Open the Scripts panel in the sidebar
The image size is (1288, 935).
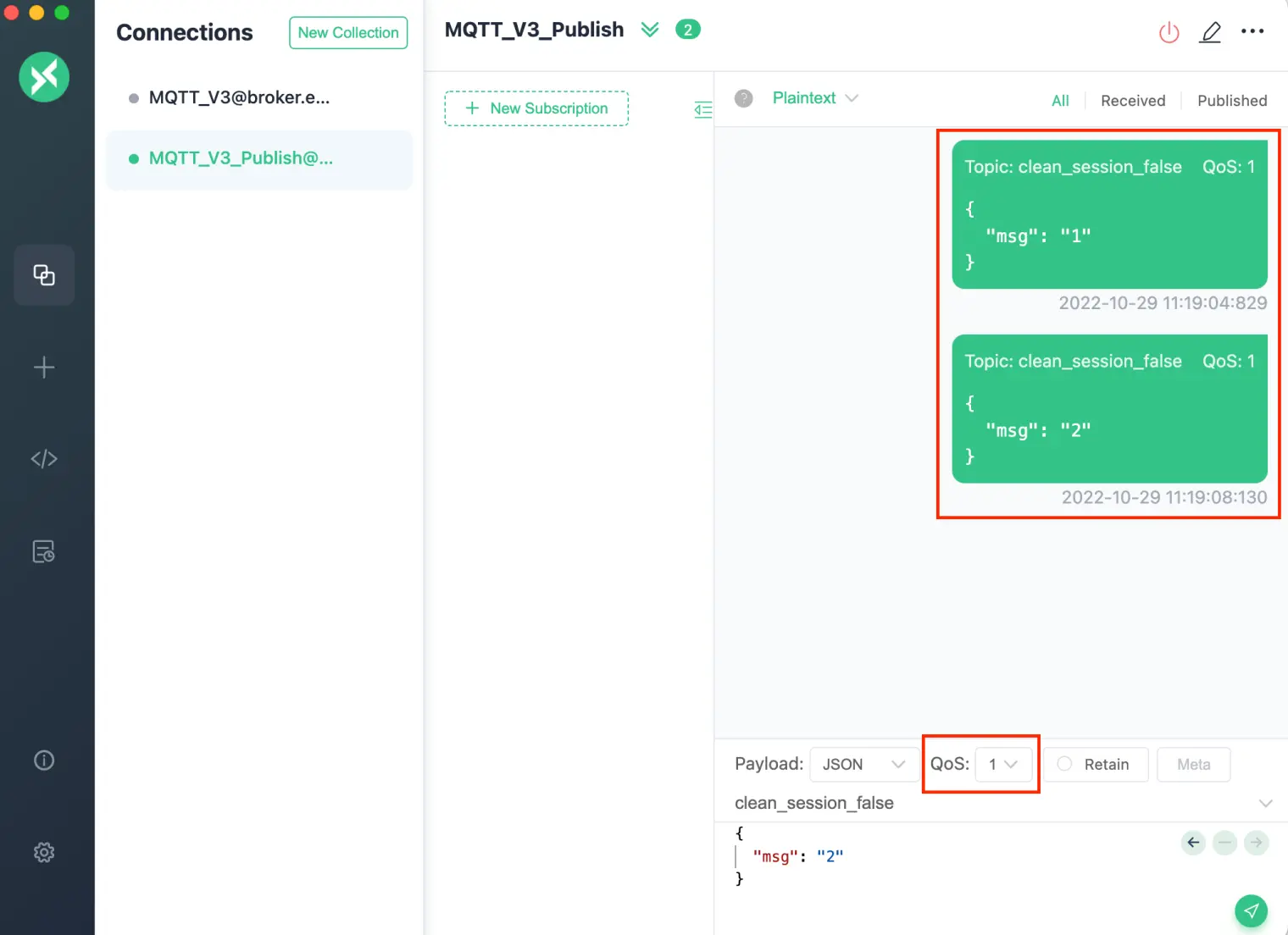(x=43, y=458)
